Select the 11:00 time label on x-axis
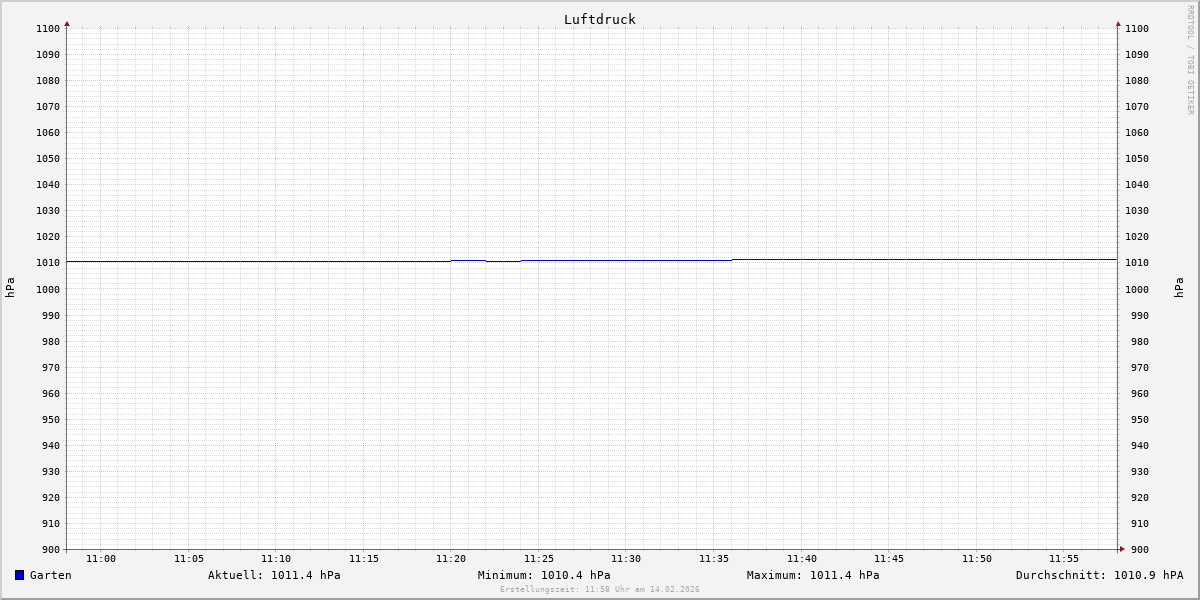This screenshot has height=600, width=1200. coord(101,559)
